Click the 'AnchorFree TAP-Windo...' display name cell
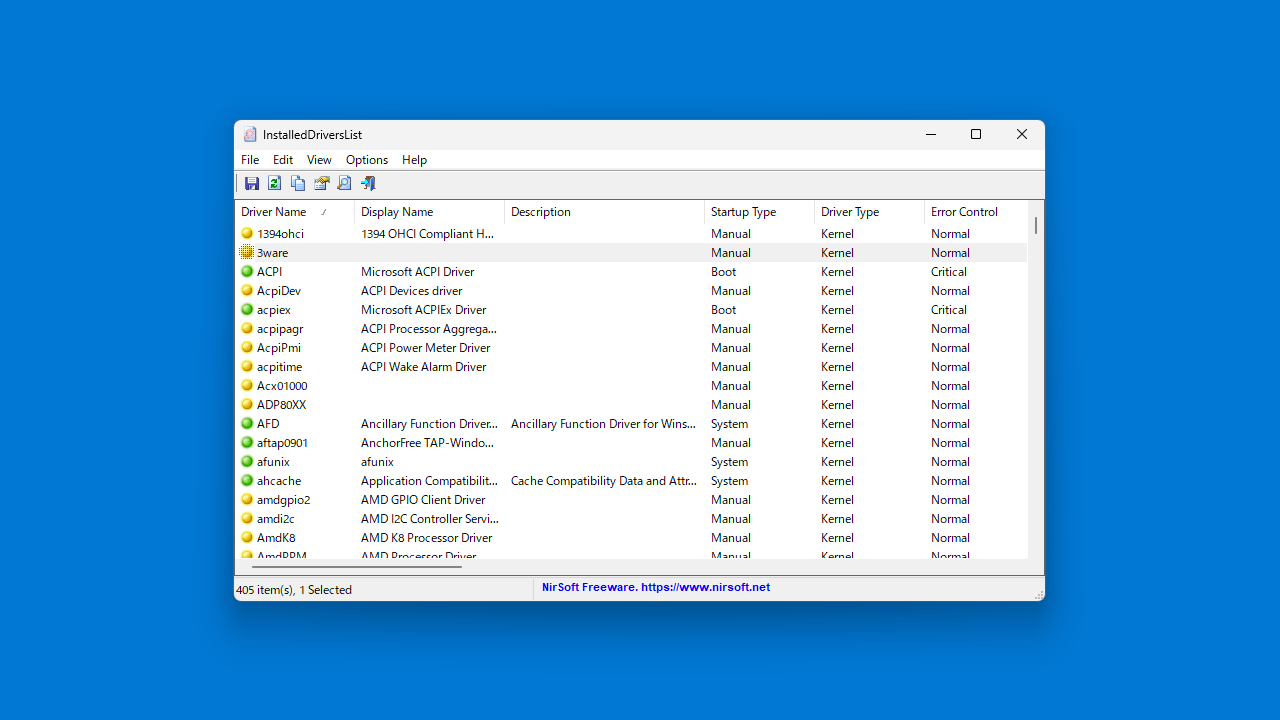Screen dimensions: 1280x720 (x=427, y=442)
